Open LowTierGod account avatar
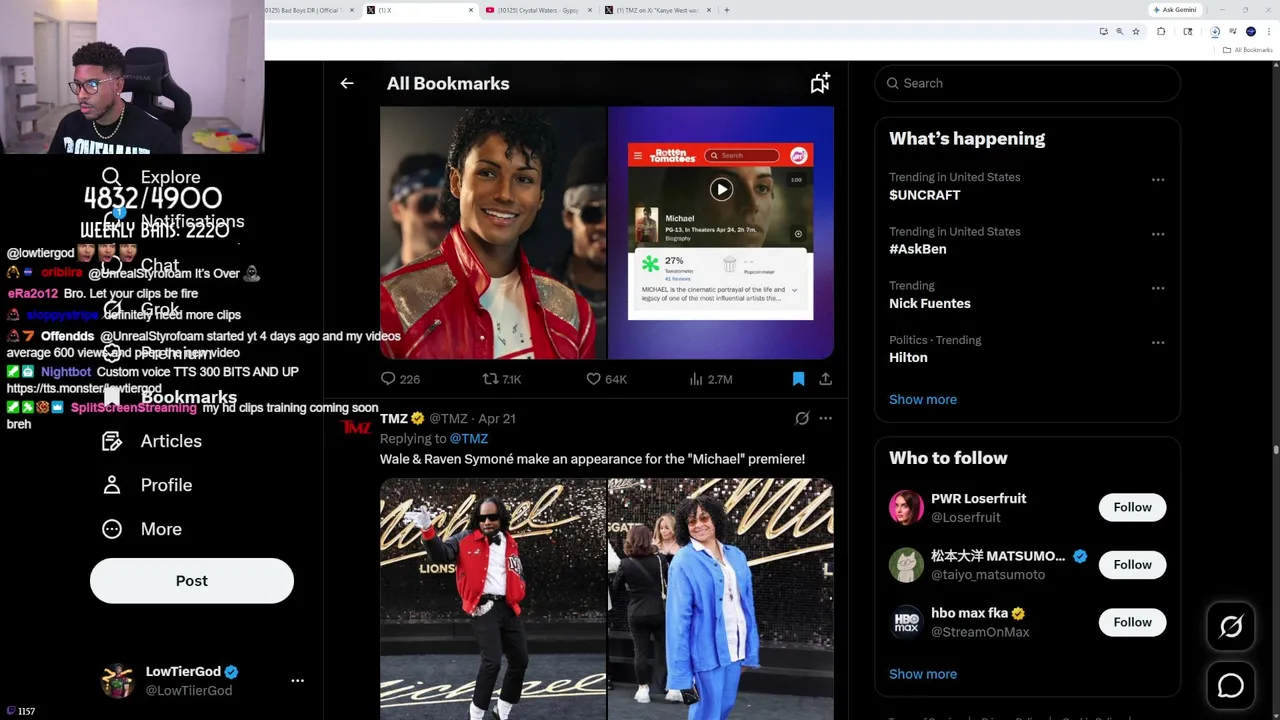Viewport: 1280px width, 720px height. click(x=117, y=680)
